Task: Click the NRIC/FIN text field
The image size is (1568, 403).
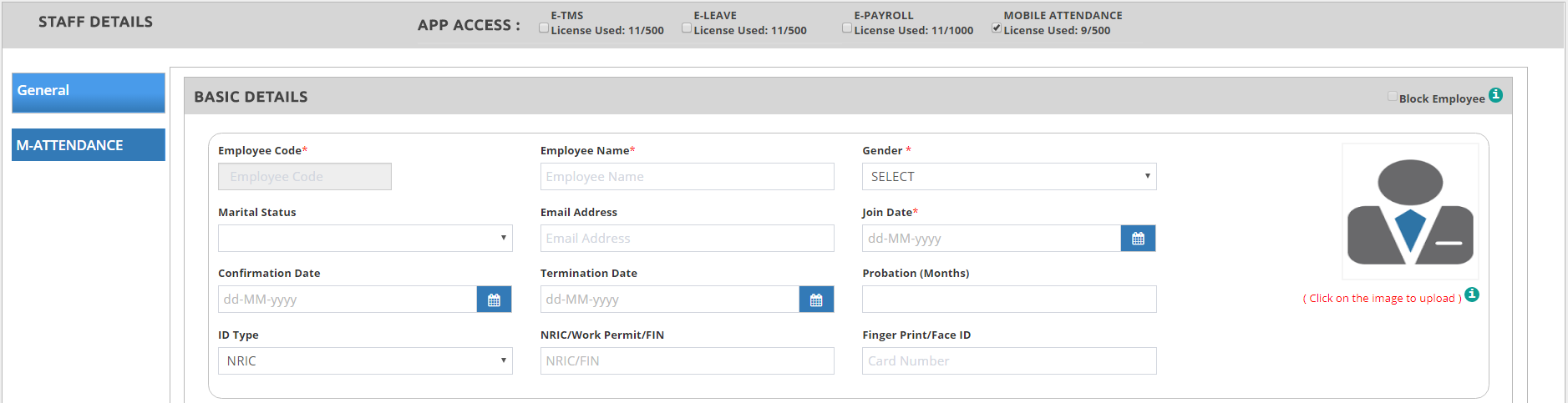Action: pyautogui.click(x=687, y=361)
